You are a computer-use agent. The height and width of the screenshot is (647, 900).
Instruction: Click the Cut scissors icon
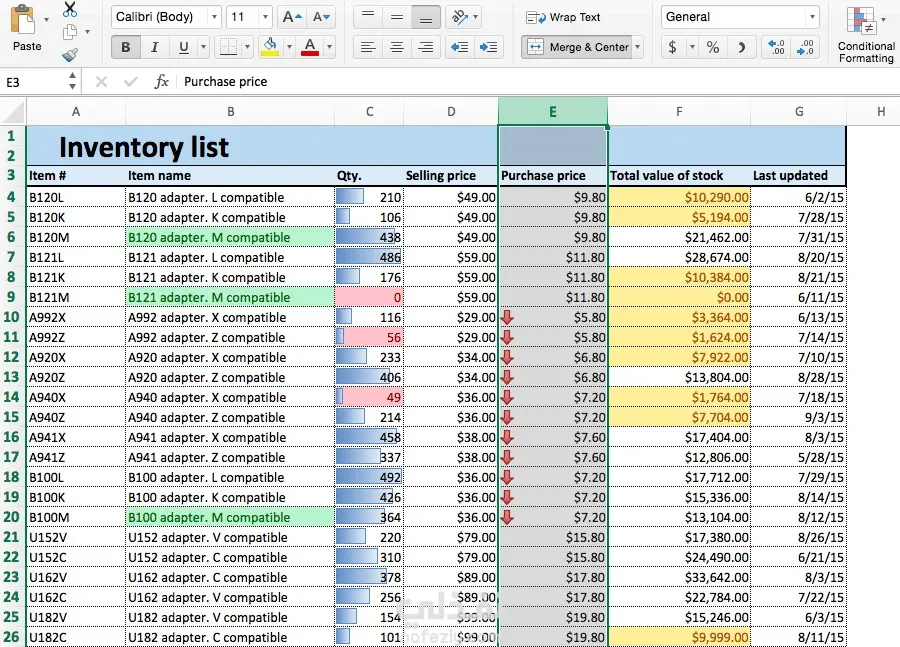[69, 9]
